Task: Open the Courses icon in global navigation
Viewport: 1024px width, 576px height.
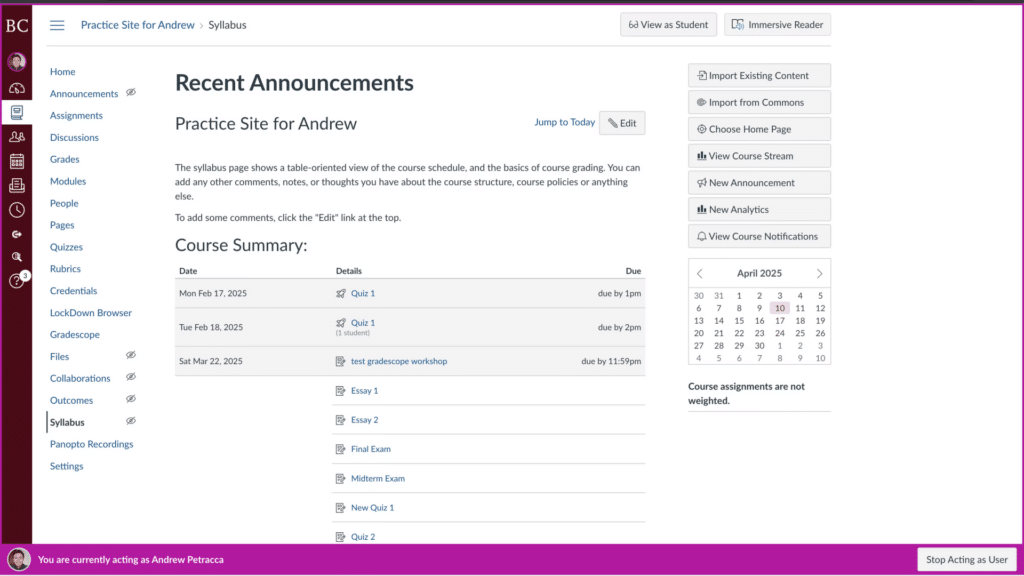Action: (x=17, y=112)
